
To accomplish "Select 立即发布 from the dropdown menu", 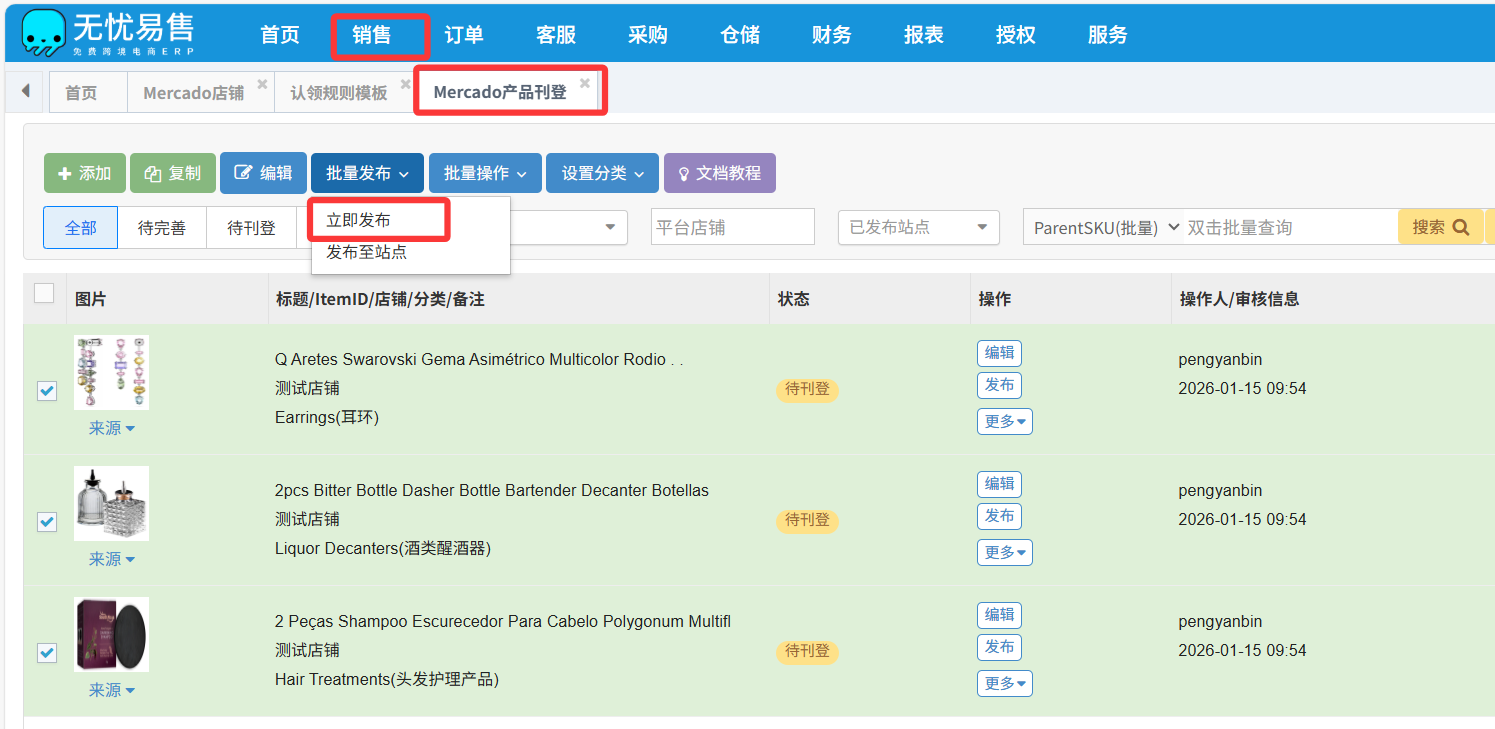I will click(358, 220).
